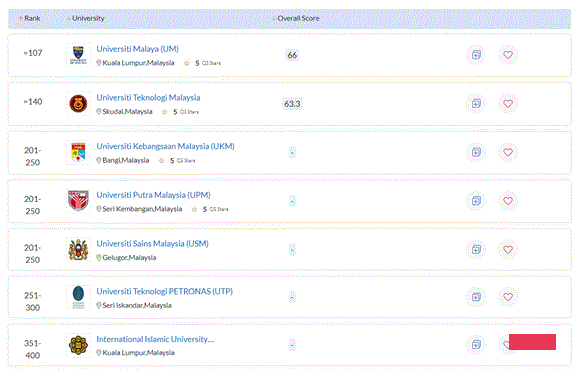Add USM to compare list
Screen dimensions: 576x370
tap(476, 249)
